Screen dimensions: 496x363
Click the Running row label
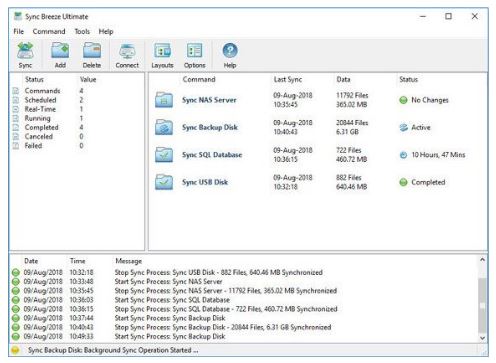click(37, 118)
